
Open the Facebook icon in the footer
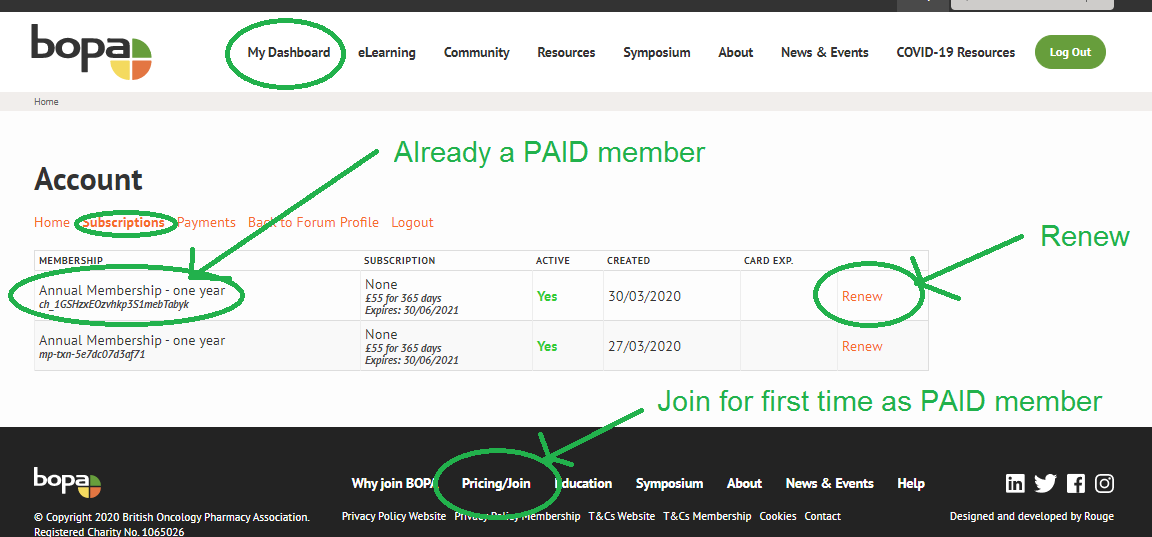tap(1076, 483)
